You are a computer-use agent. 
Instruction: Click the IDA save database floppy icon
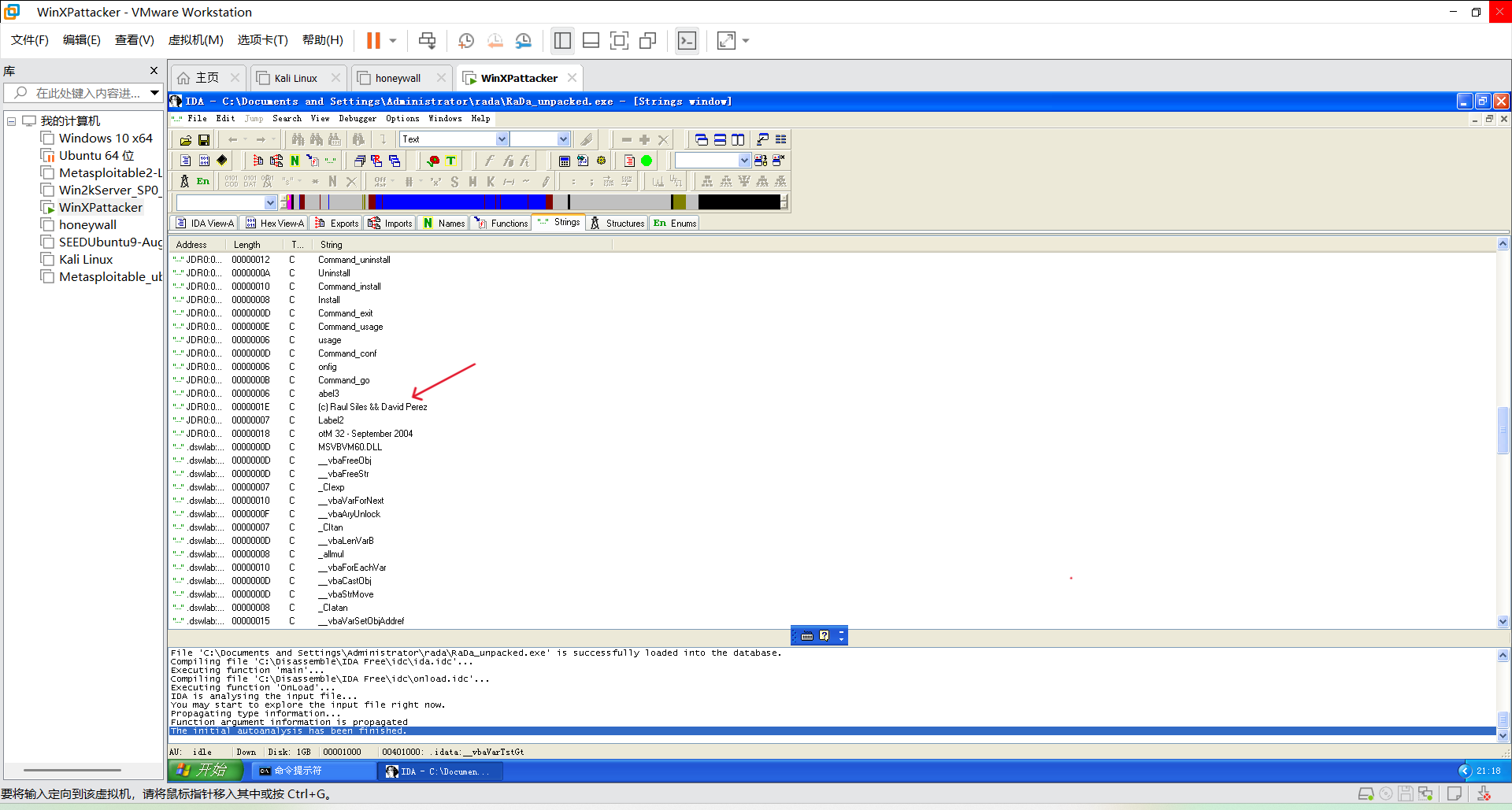[x=203, y=140]
